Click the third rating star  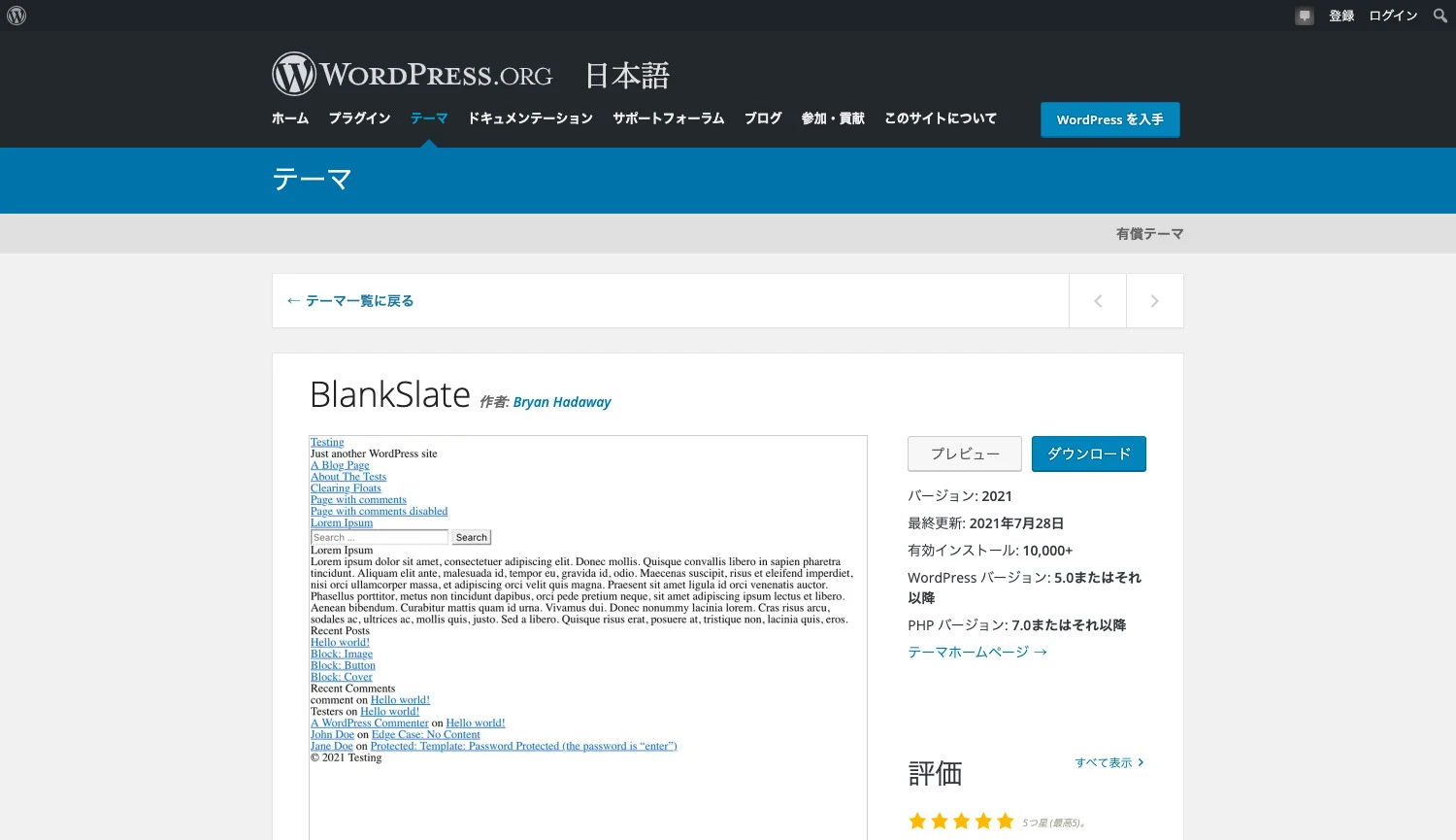click(961, 822)
